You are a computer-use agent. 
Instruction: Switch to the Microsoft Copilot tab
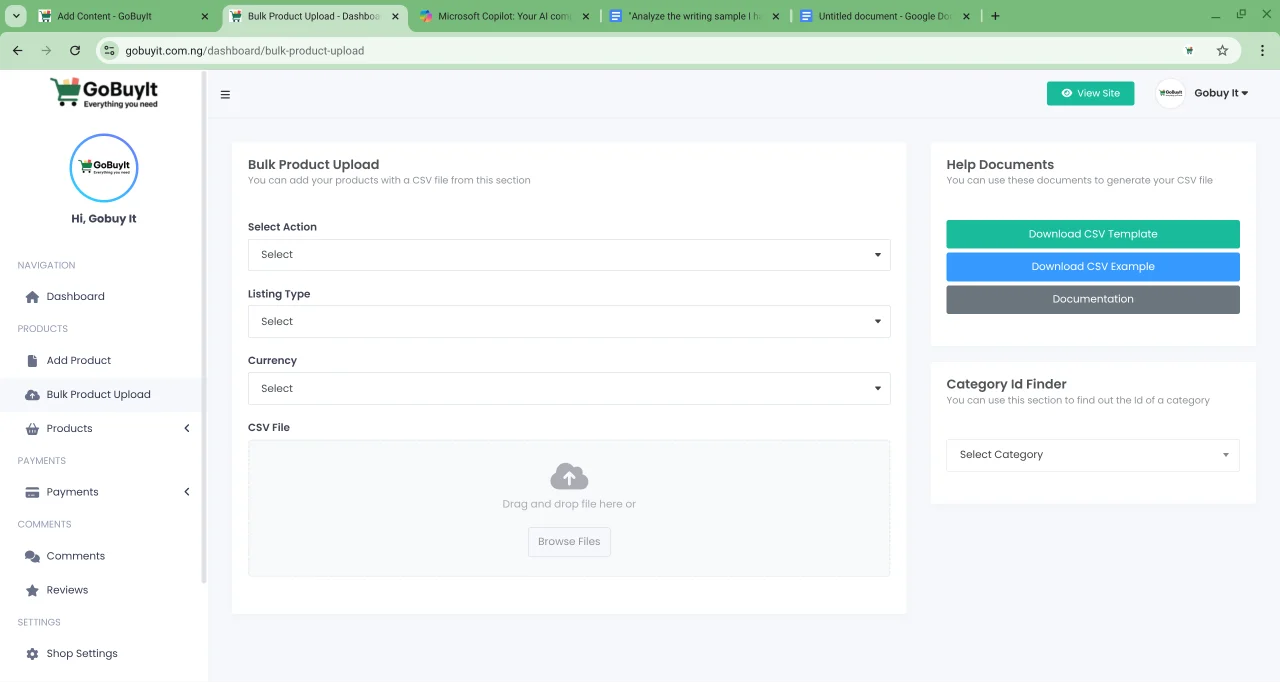504,16
